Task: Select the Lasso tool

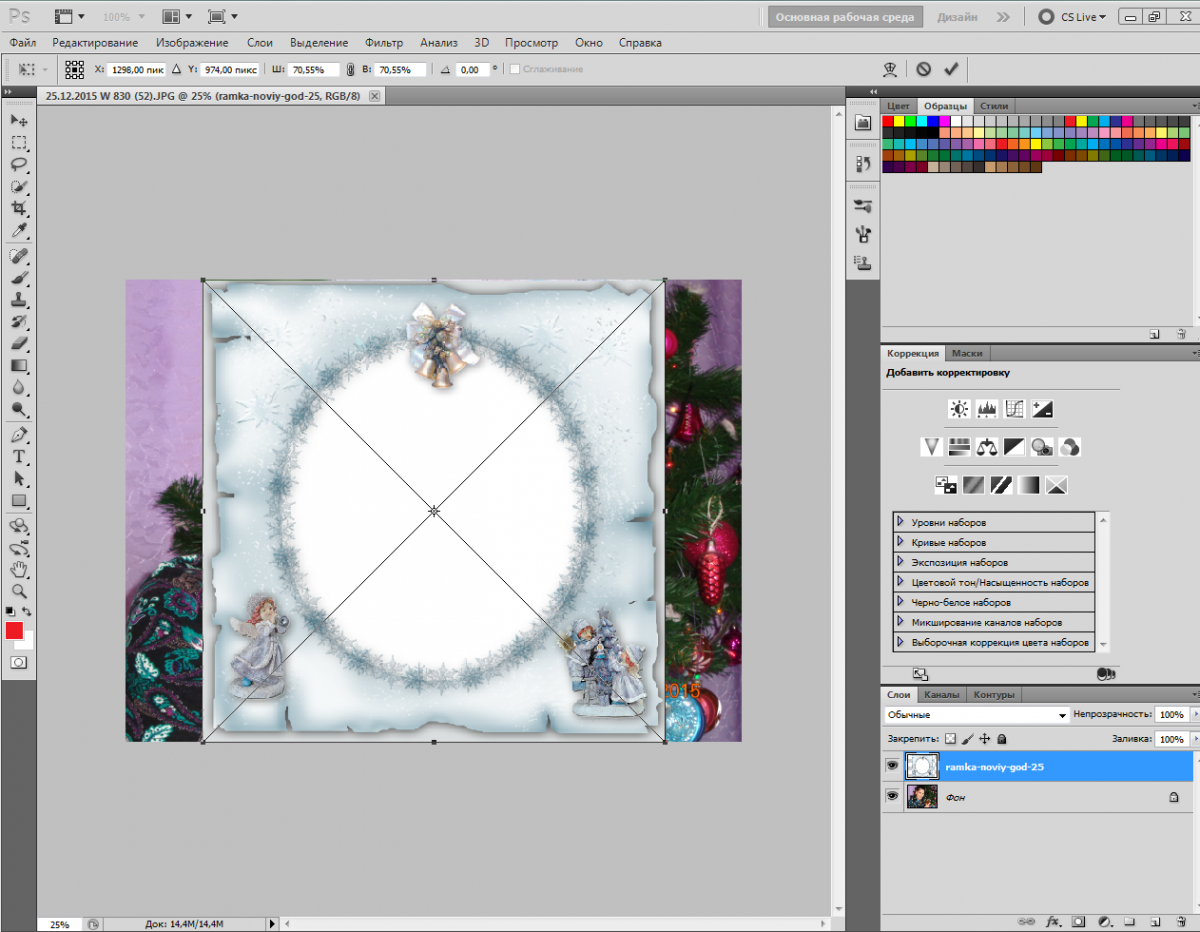Action: [x=19, y=164]
